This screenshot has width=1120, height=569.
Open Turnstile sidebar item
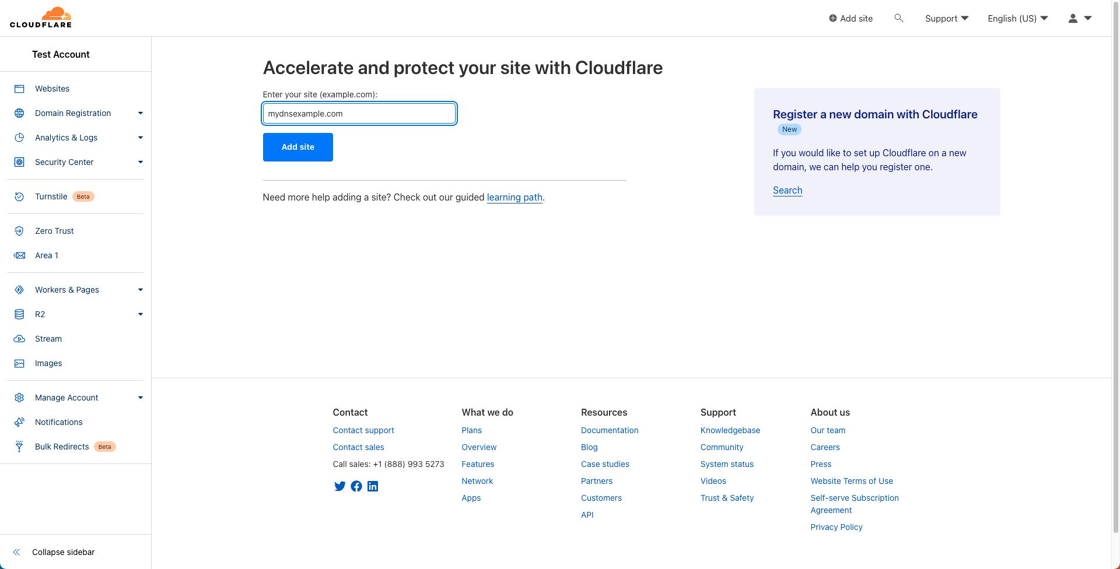[51, 196]
